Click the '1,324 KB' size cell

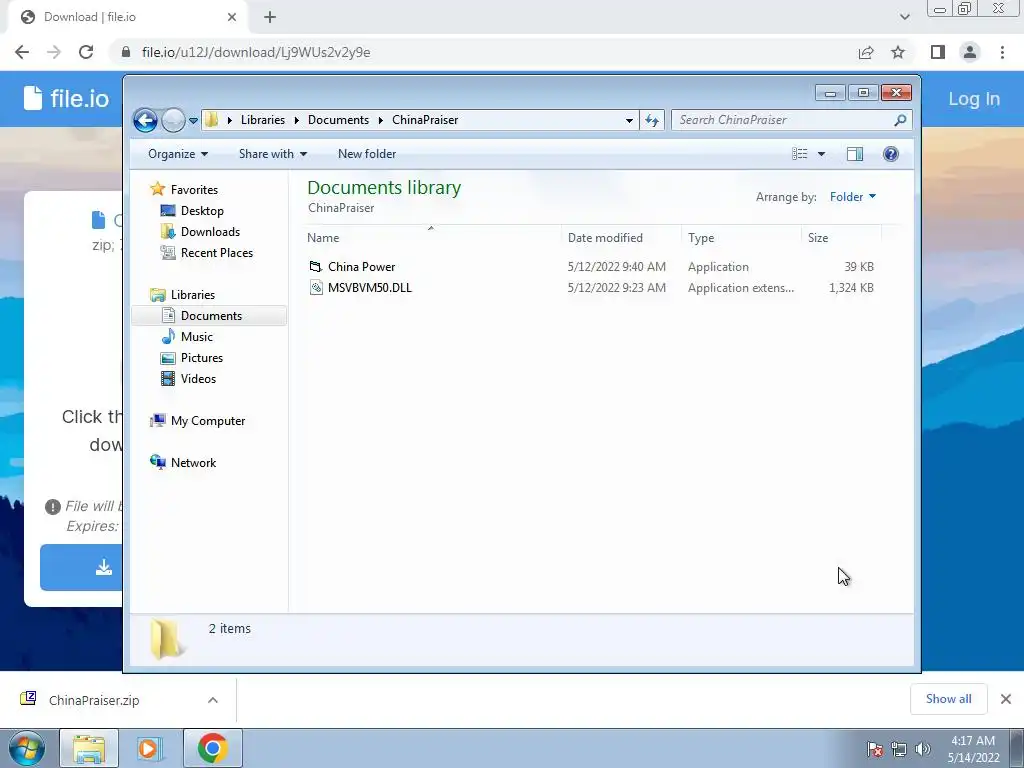[x=851, y=287]
